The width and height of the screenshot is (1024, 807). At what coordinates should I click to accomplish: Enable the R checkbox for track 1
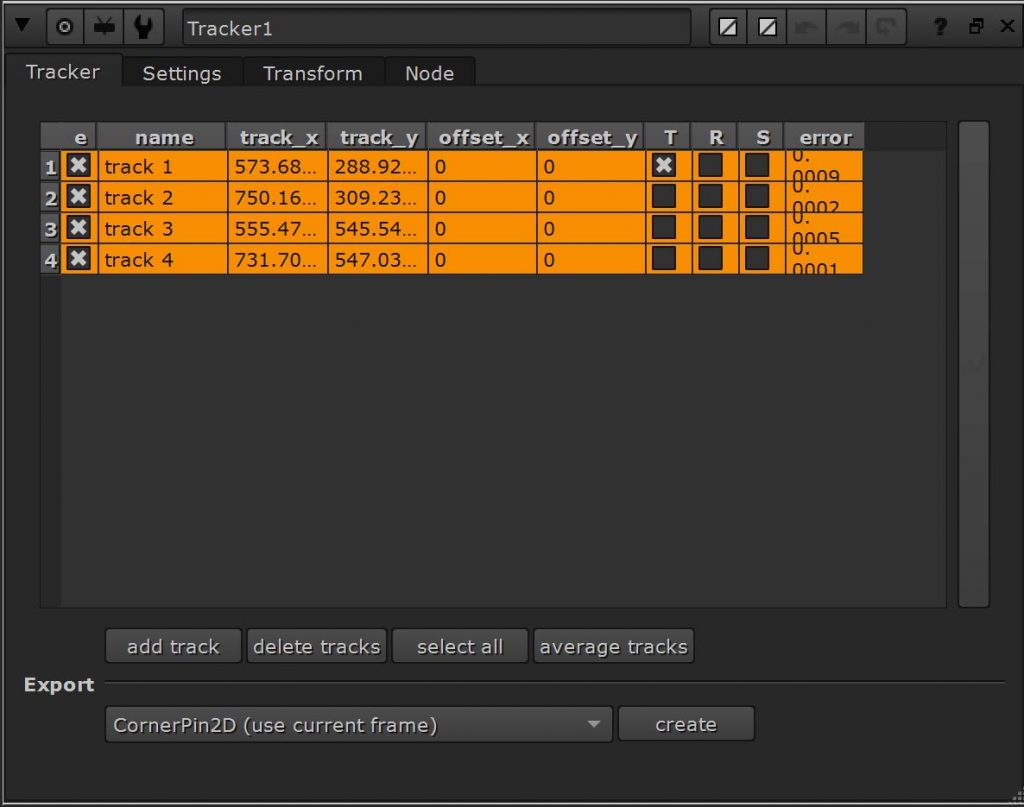tap(712, 166)
